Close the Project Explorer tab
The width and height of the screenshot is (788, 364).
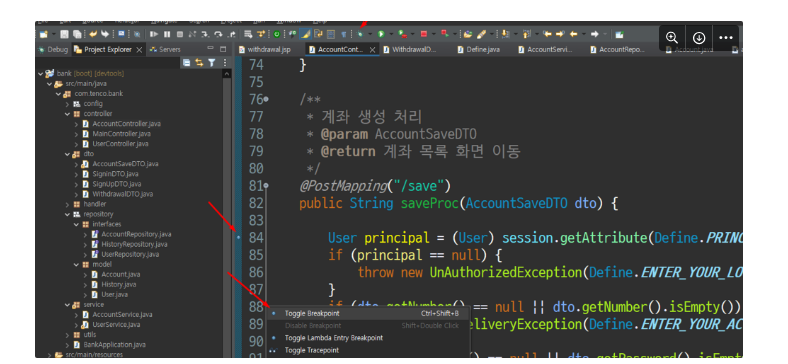139,49
